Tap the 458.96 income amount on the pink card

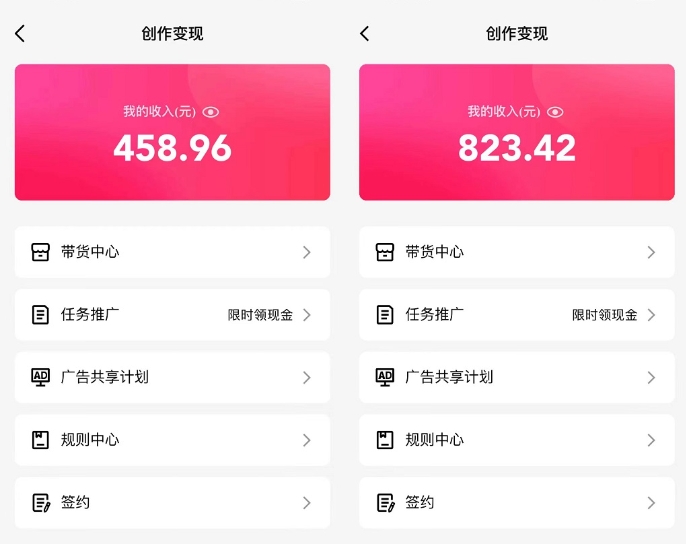[x=172, y=148]
